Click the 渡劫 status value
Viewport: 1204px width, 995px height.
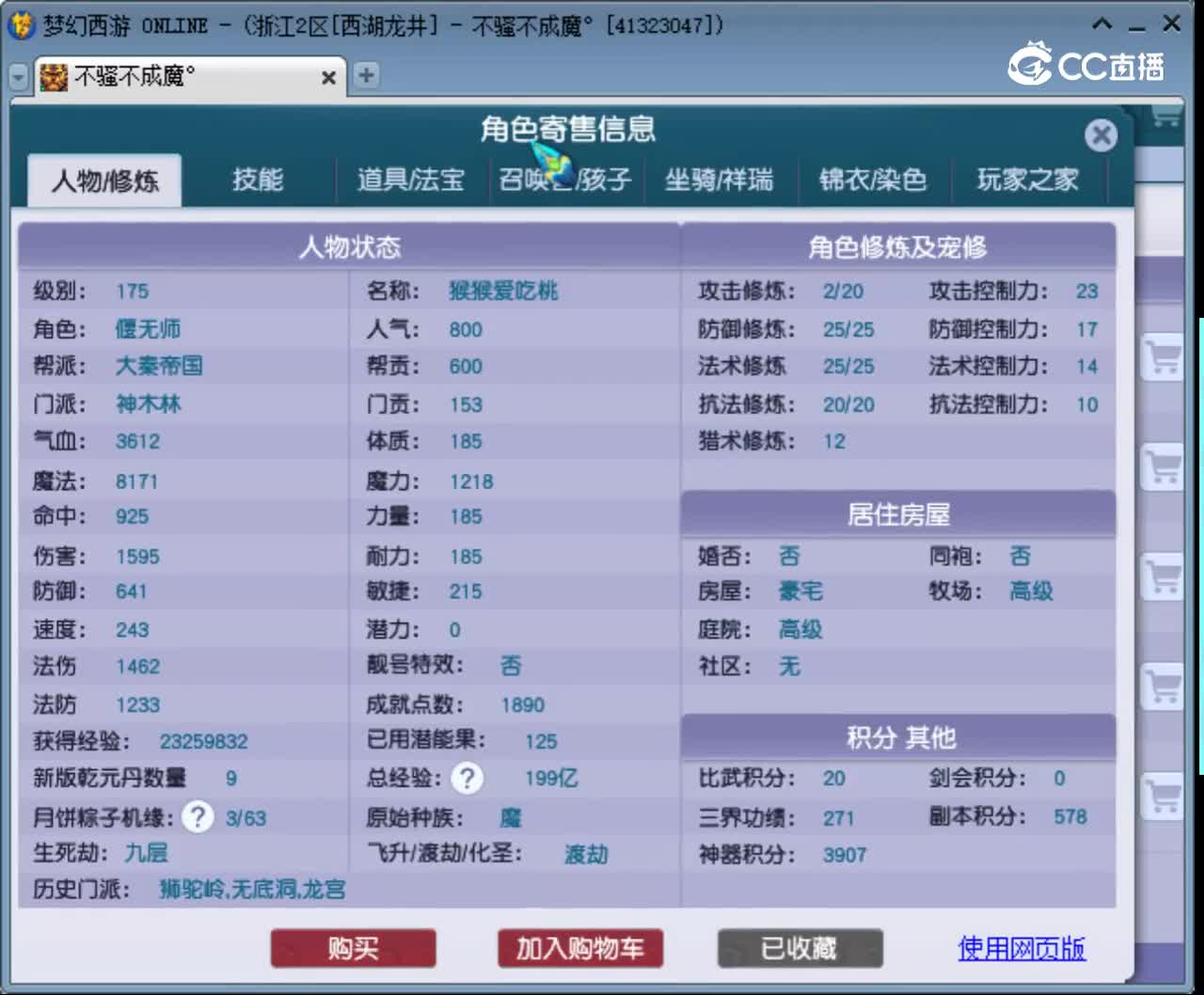(586, 854)
